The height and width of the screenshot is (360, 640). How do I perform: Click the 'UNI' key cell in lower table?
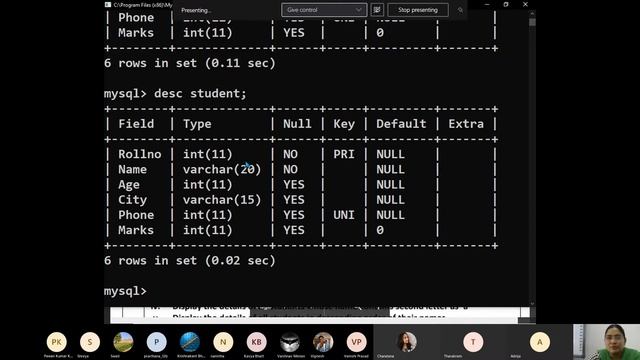344,215
